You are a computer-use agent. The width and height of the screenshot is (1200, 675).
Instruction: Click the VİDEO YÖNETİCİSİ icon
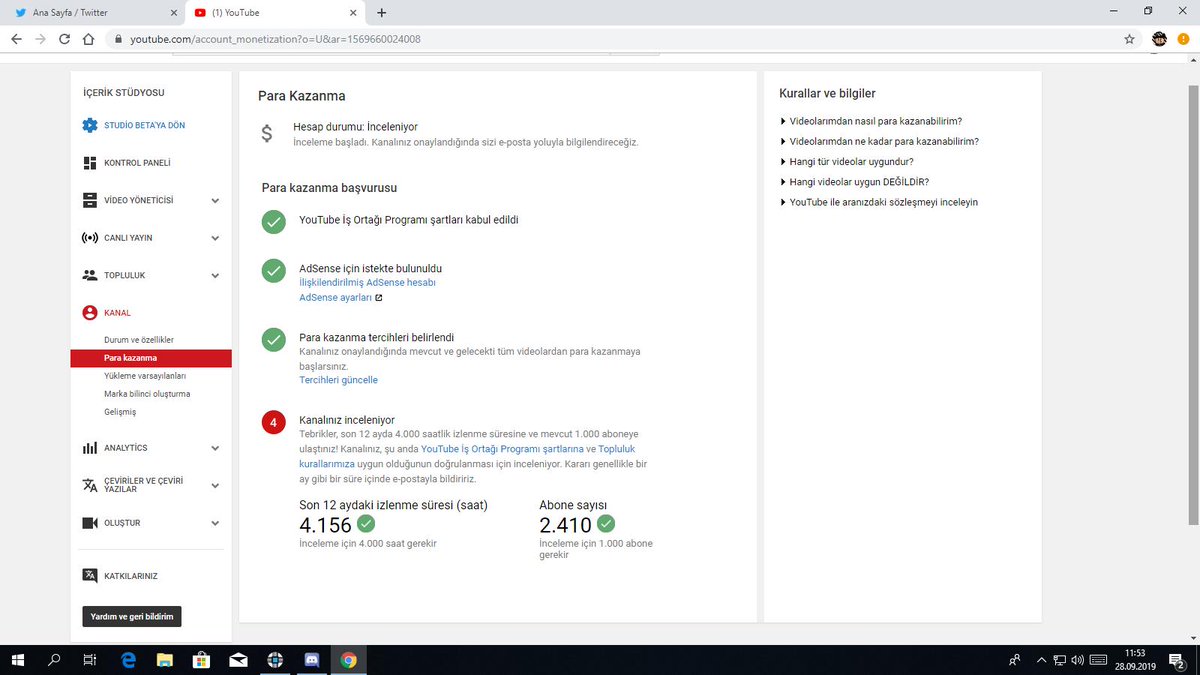pyautogui.click(x=90, y=200)
